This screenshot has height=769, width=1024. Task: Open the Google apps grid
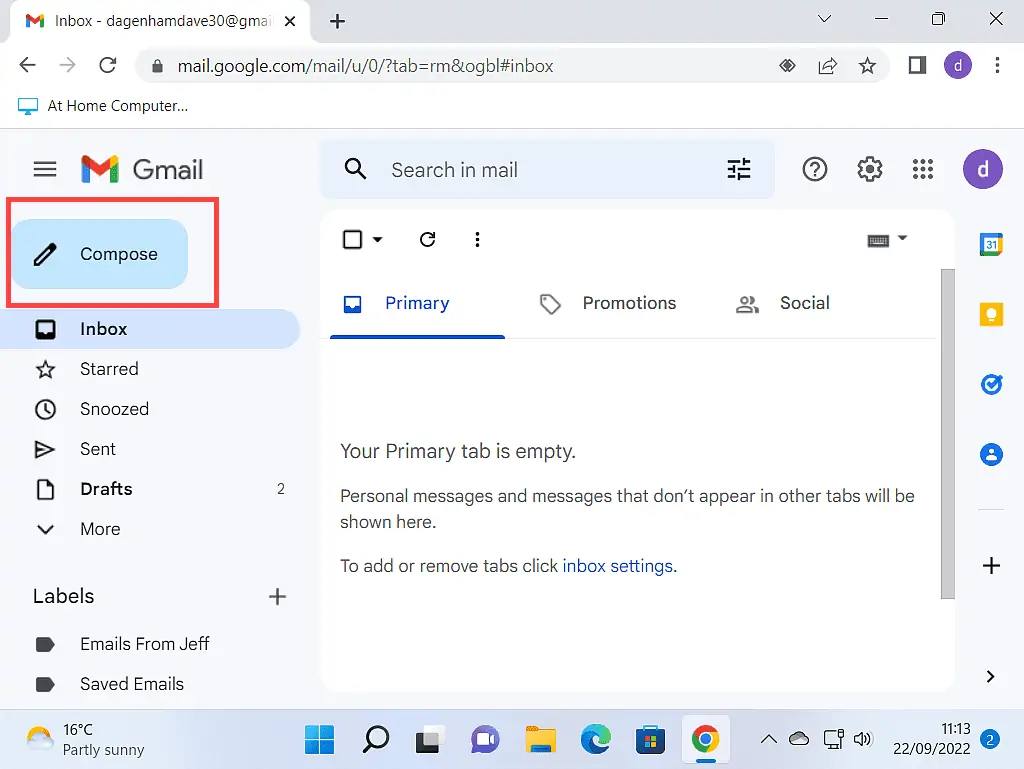click(x=922, y=169)
